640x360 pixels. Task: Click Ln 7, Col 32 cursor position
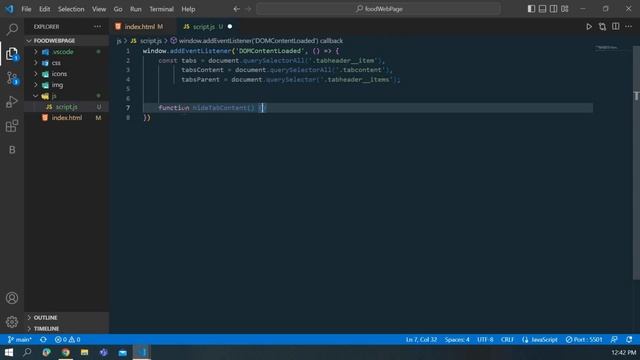pos(421,340)
